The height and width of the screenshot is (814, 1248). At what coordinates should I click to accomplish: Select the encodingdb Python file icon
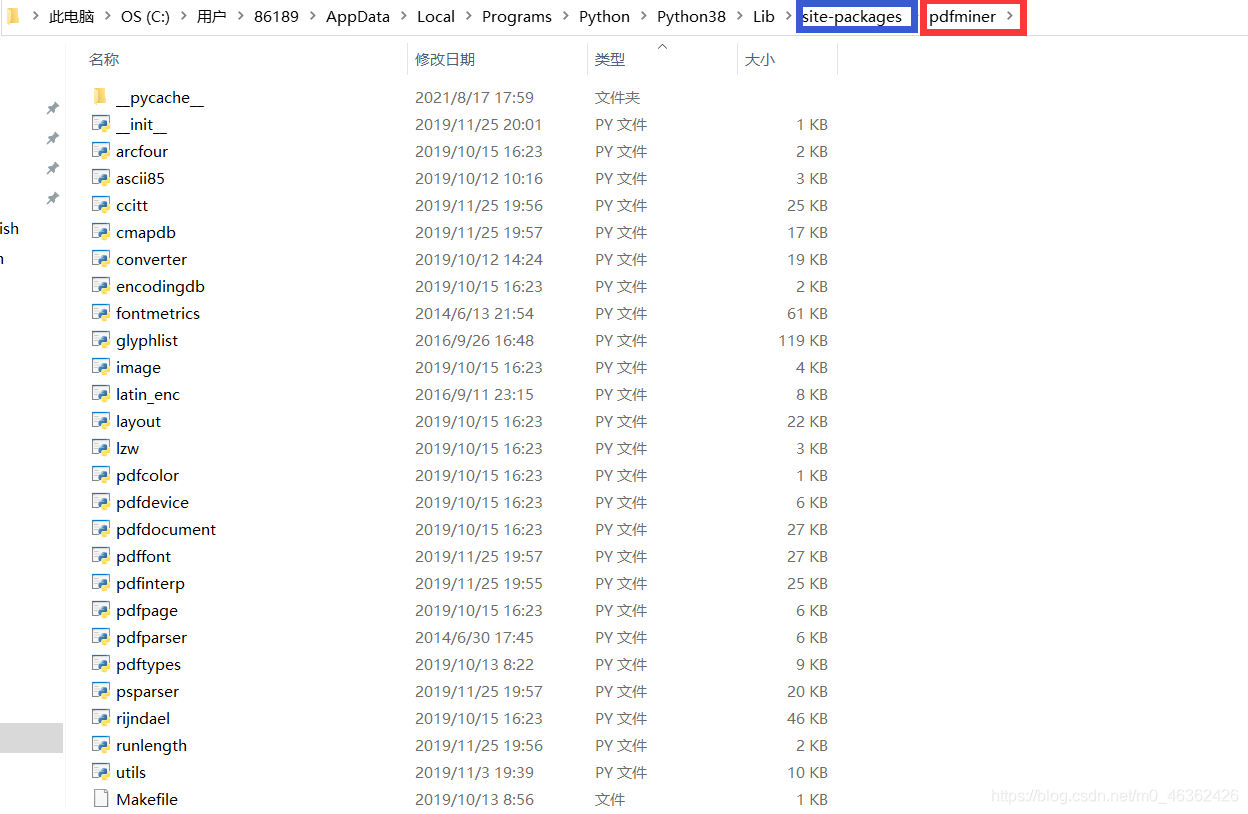click(x=101, y=285)
